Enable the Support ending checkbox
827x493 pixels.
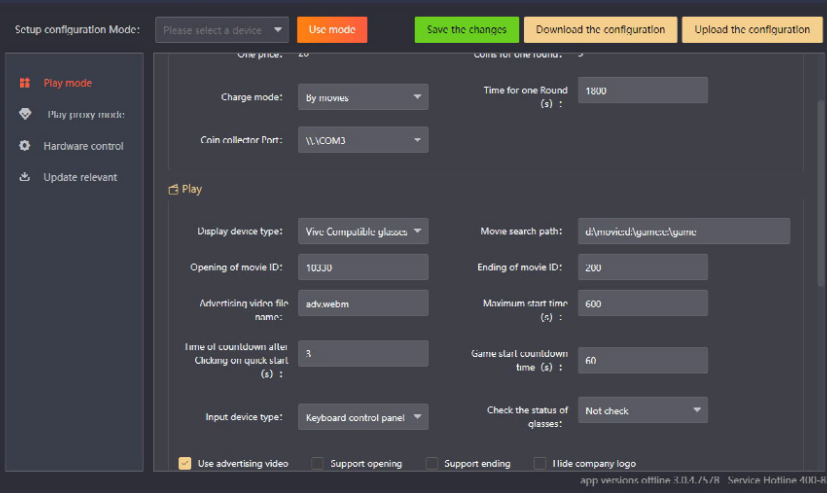tap(432, 463)
